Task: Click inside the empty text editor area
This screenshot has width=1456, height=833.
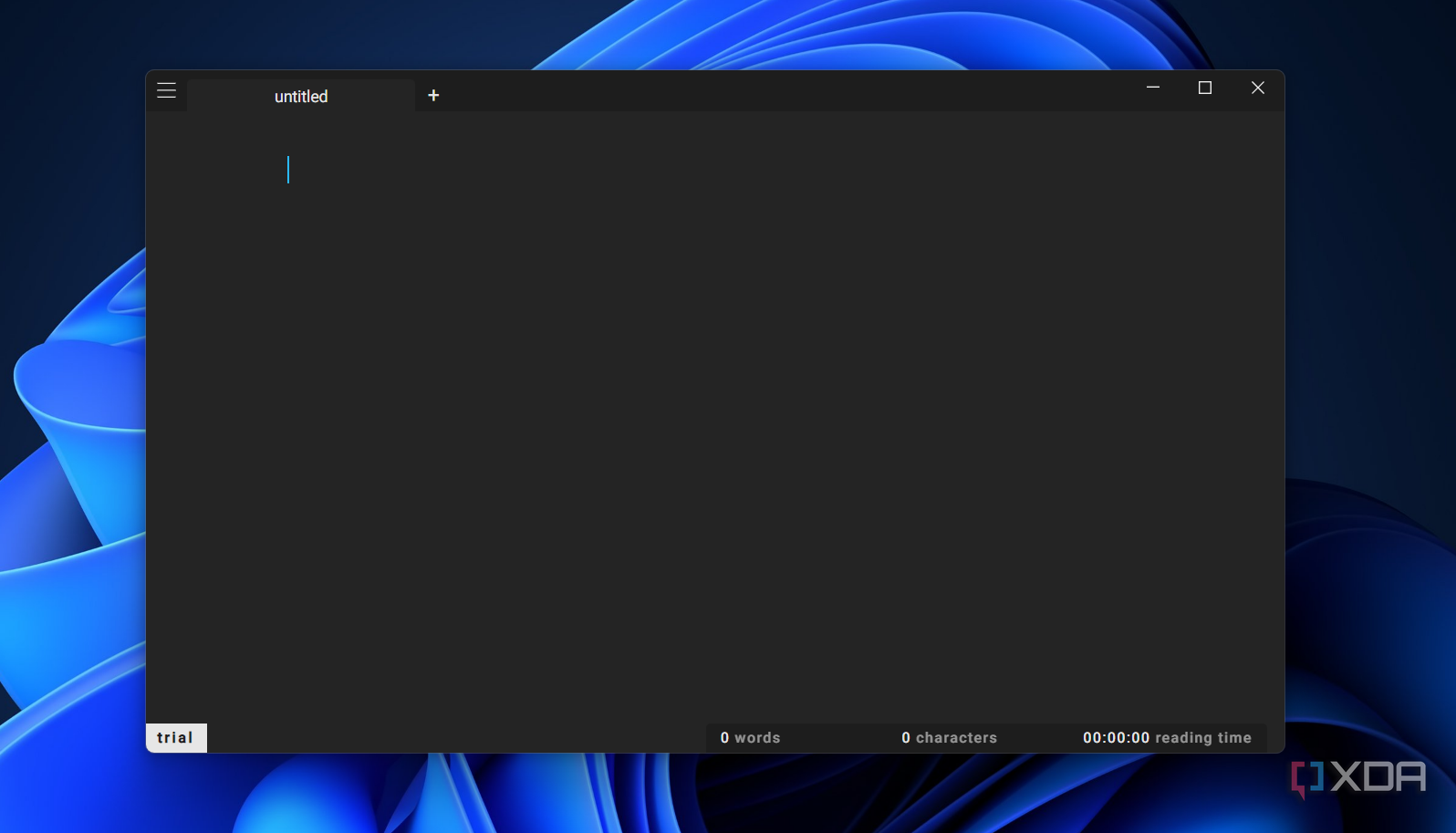Action: 715,417
